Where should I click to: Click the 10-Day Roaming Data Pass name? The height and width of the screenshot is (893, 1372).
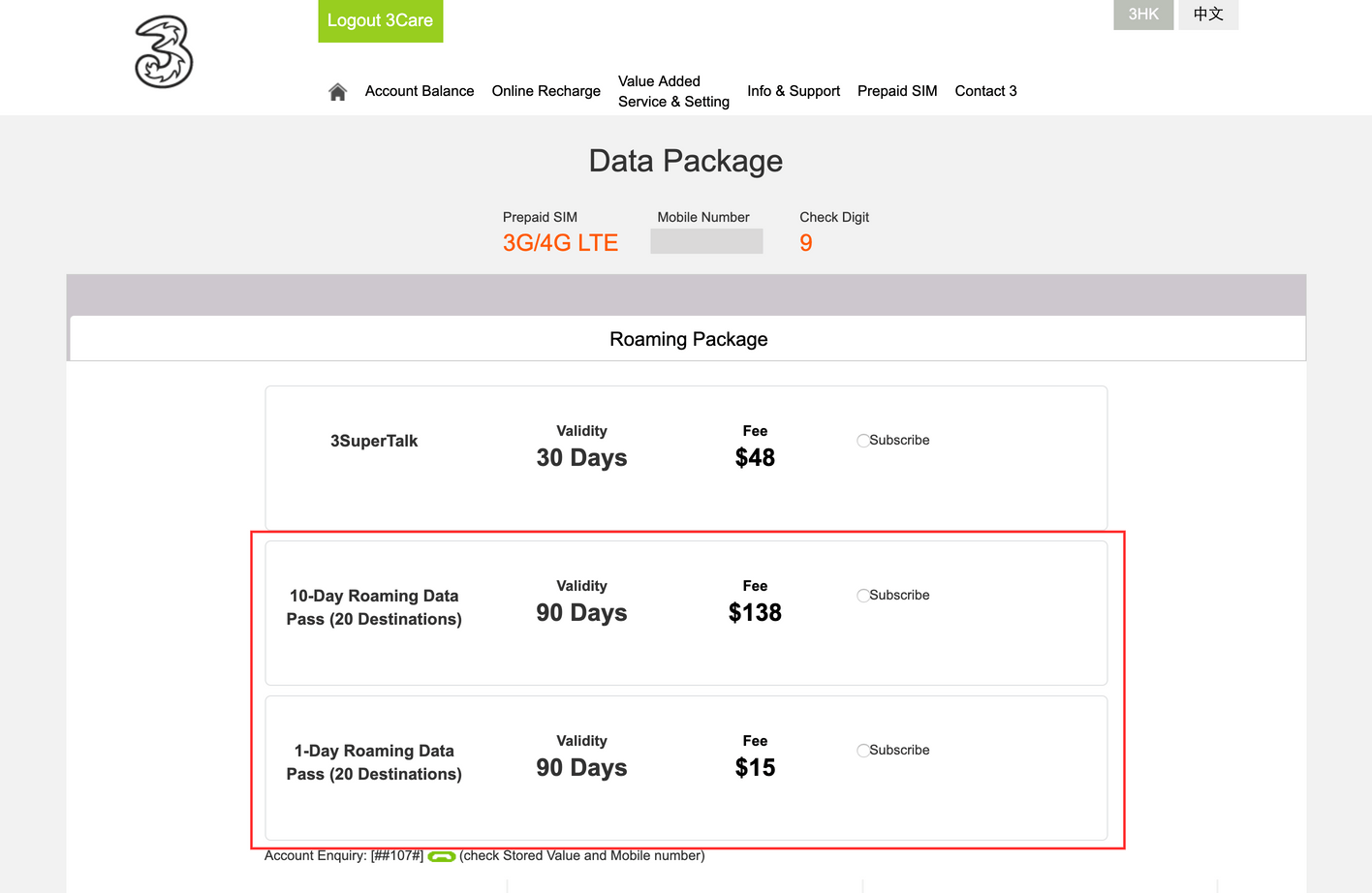374,607
